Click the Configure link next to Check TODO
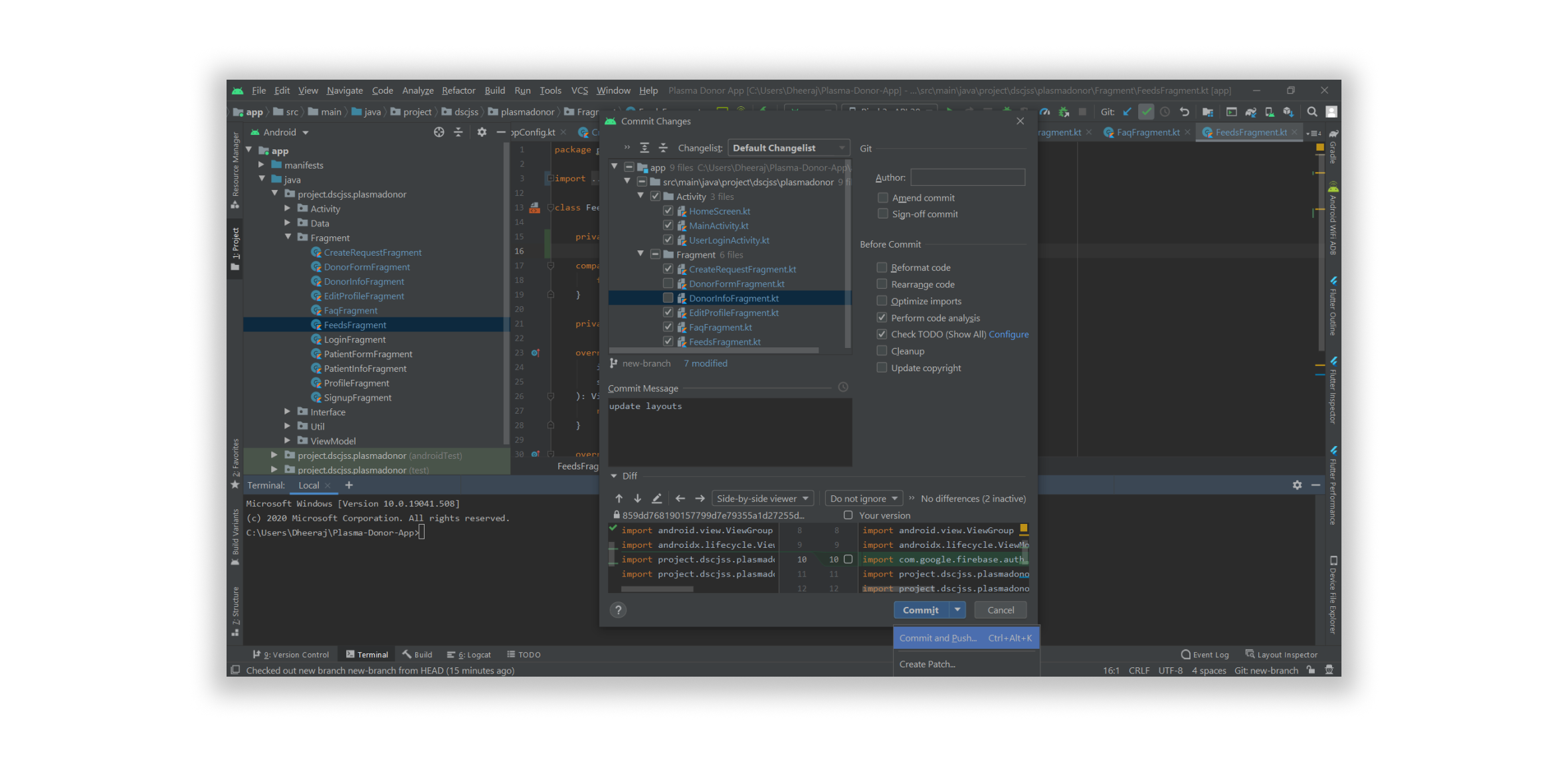Viewport: 1568px width, 757px height. click(x=1008, y=335)
